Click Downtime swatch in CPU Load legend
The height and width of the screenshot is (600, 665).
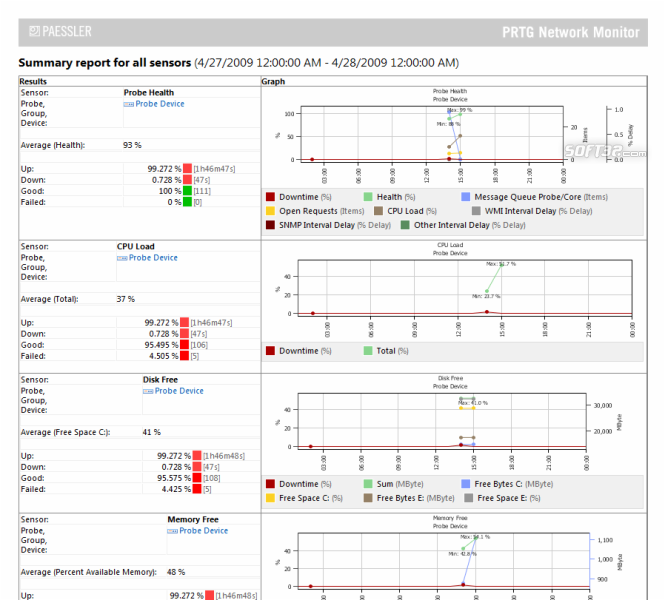[270, 351]
